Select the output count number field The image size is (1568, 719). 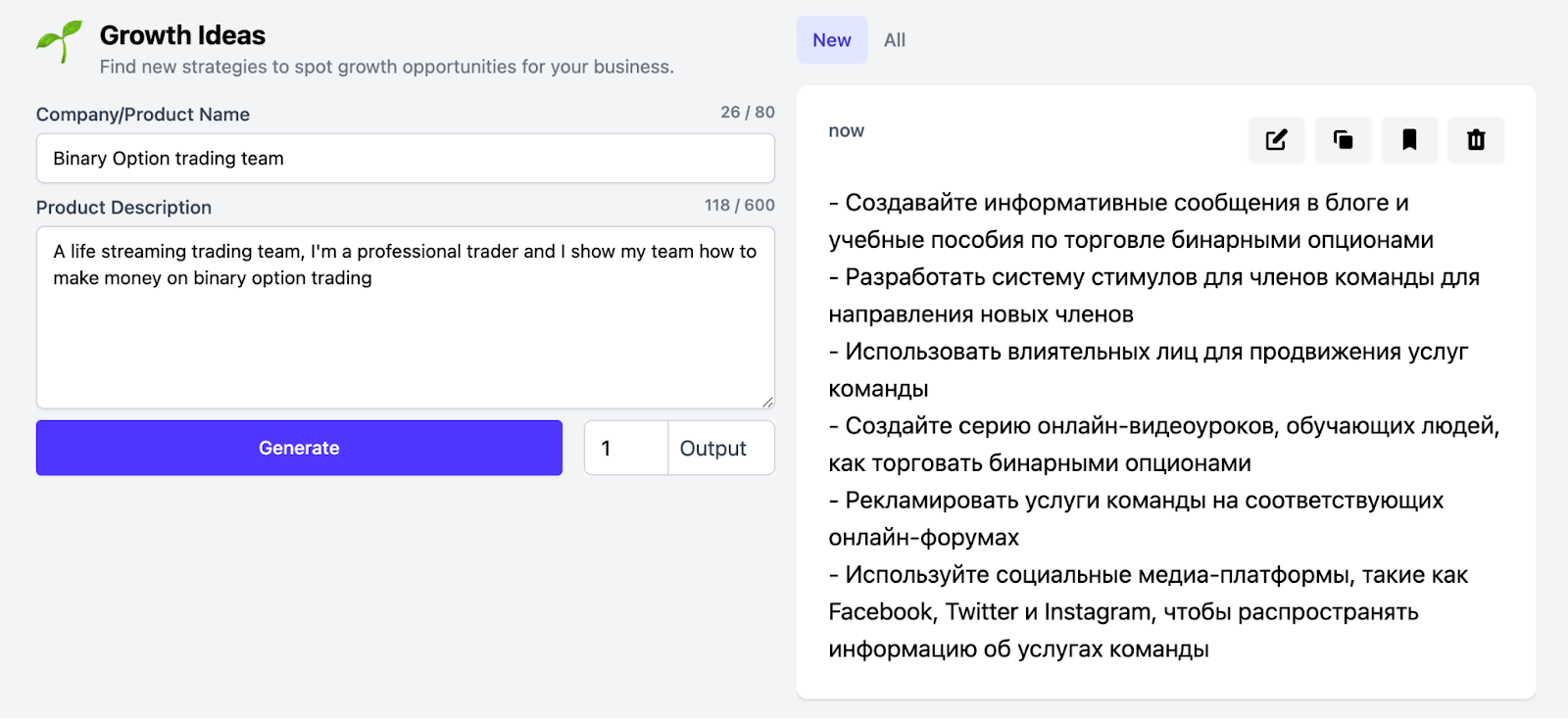[x=625, y=449]
